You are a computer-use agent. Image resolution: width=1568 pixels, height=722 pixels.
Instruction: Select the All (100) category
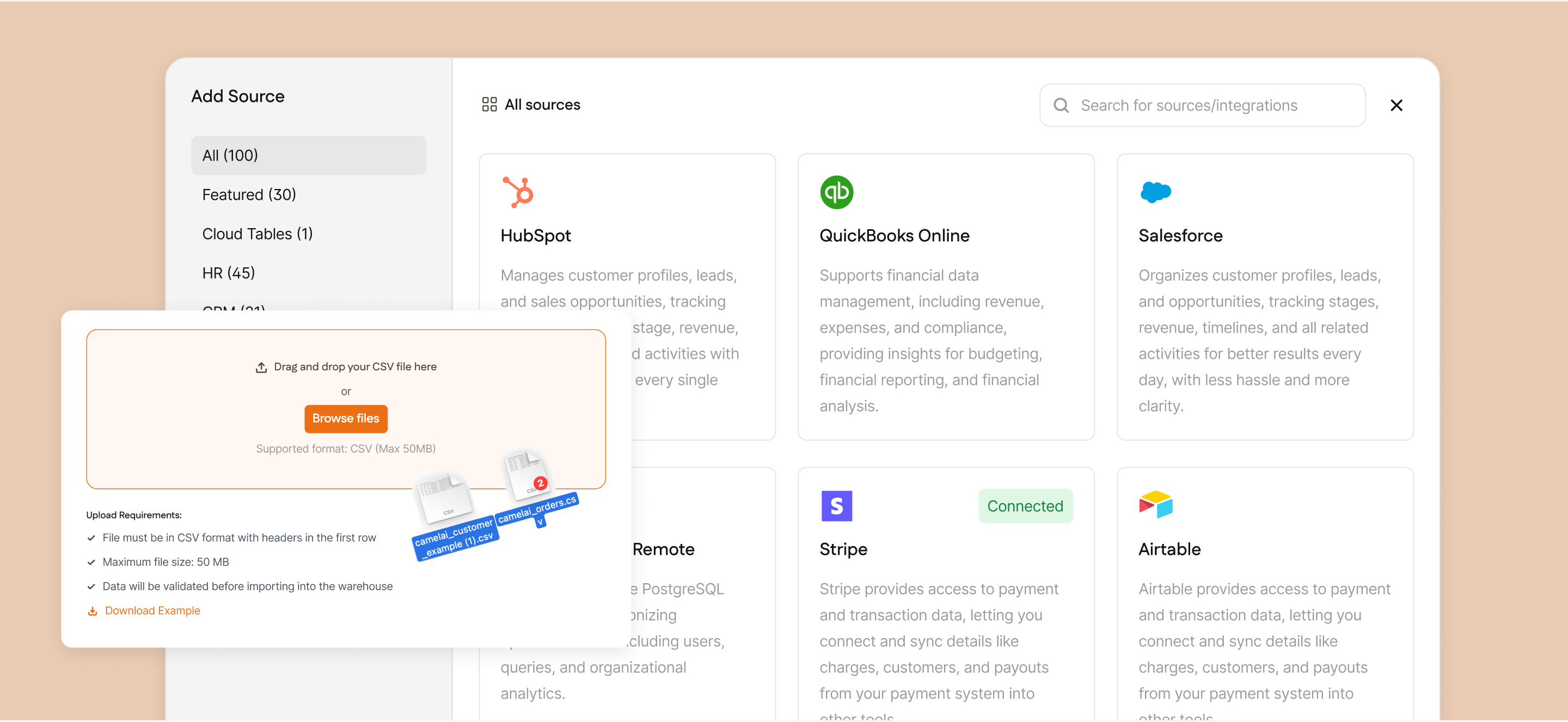308,155
